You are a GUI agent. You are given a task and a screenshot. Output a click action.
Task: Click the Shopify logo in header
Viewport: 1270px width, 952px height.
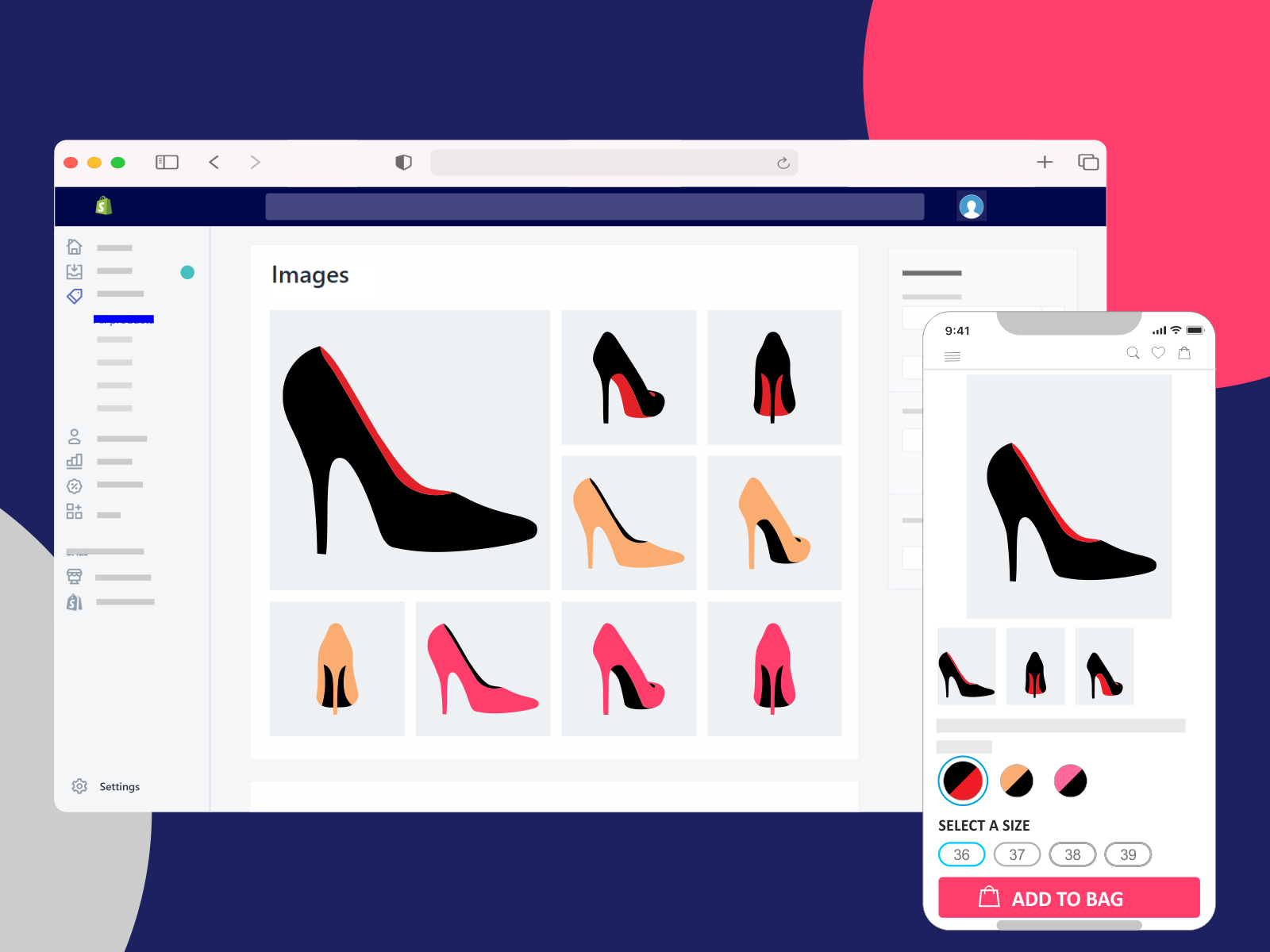[x=103, y=206]
